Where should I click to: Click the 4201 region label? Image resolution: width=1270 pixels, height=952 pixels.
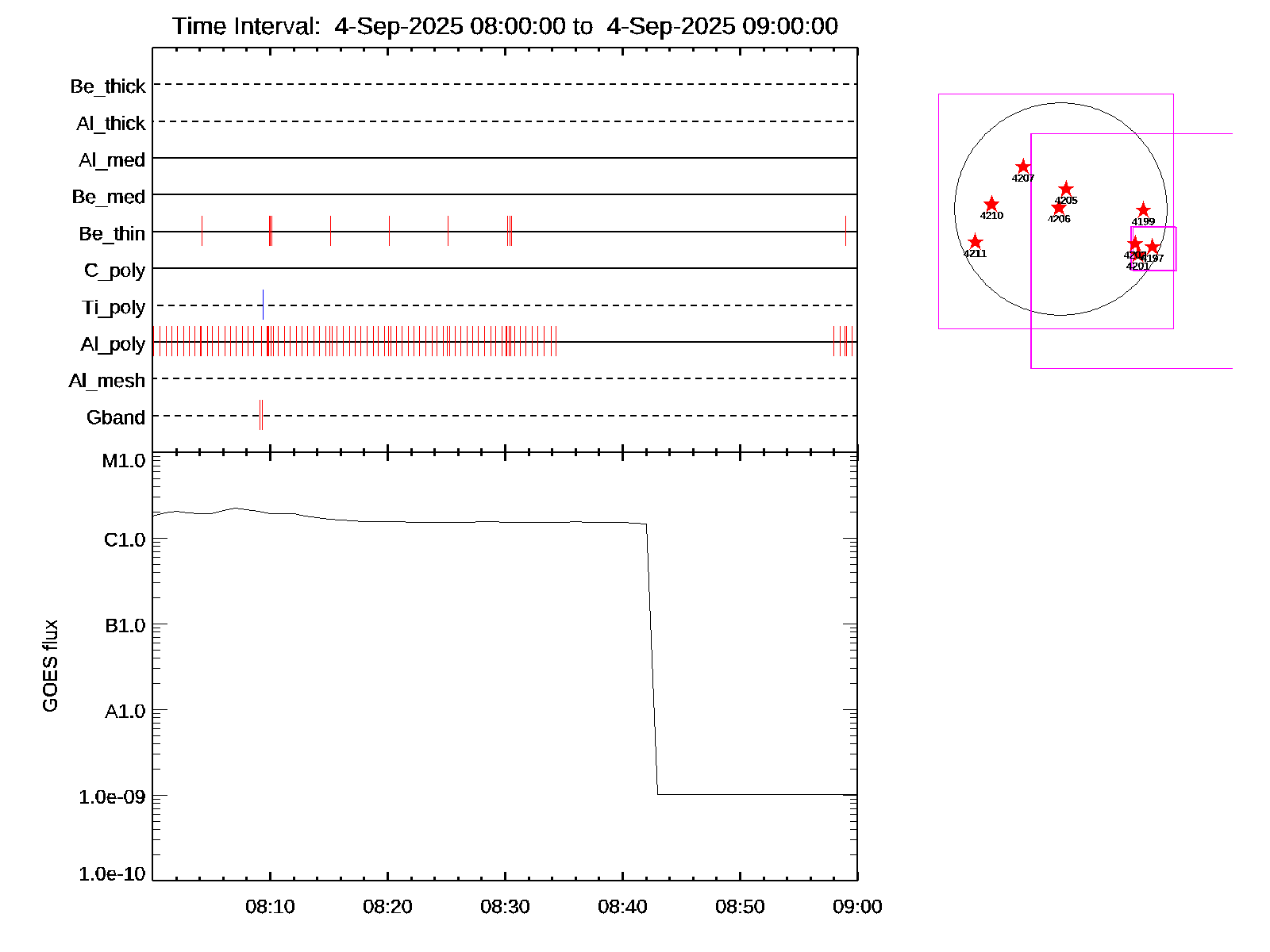click(1137, 267)
